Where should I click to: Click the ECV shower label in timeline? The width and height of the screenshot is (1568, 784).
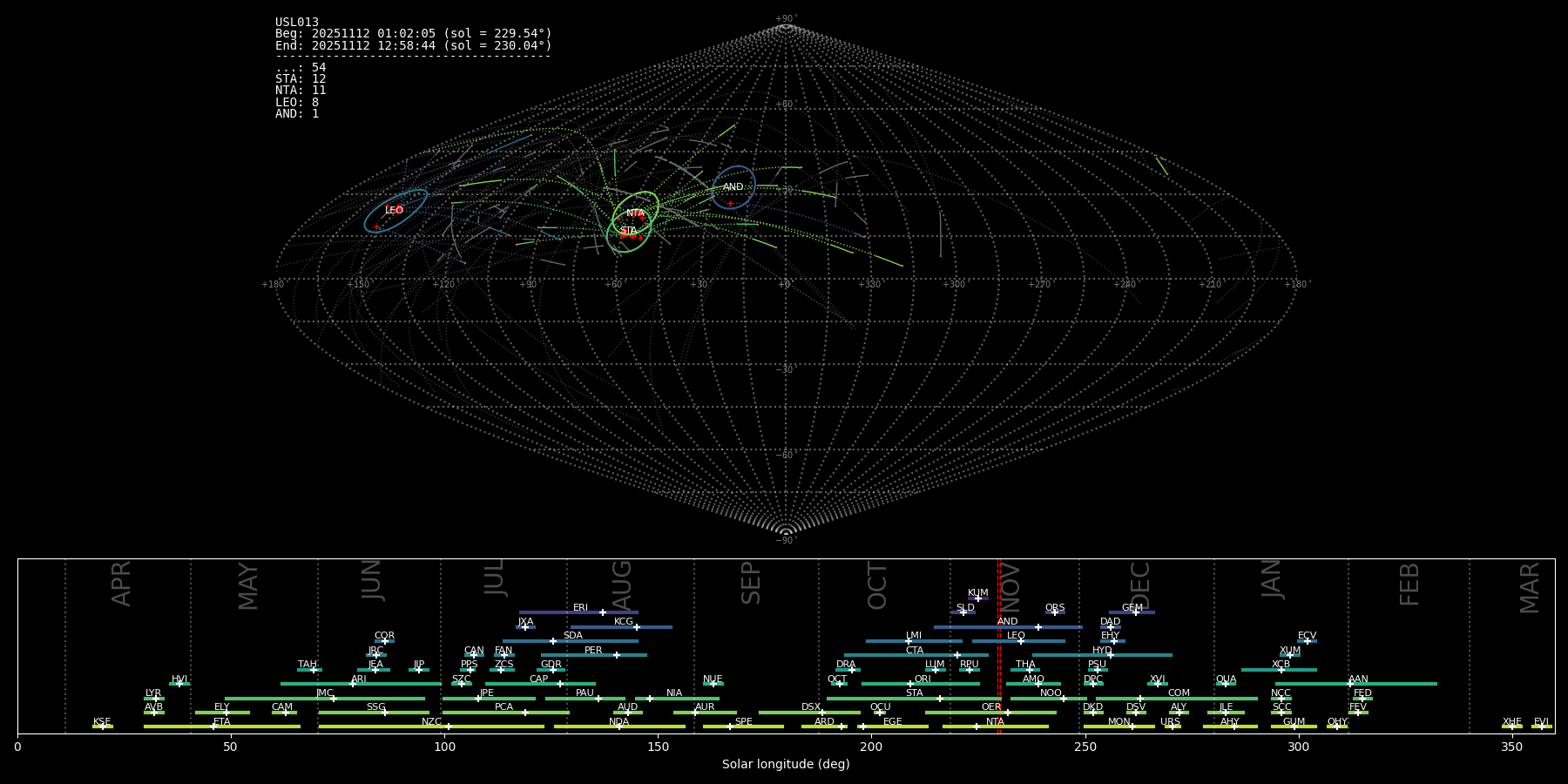(1307, 636)
